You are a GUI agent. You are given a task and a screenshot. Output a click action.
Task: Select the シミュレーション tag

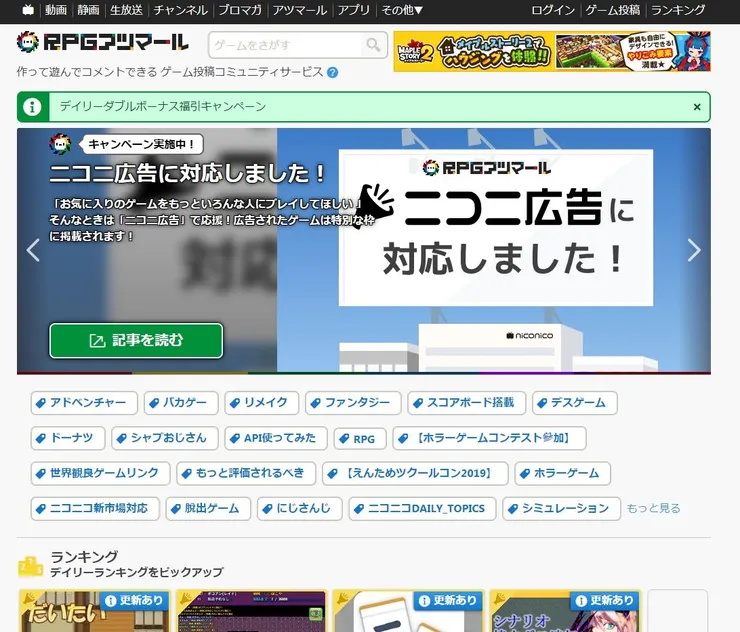click(x=562, y=508)
